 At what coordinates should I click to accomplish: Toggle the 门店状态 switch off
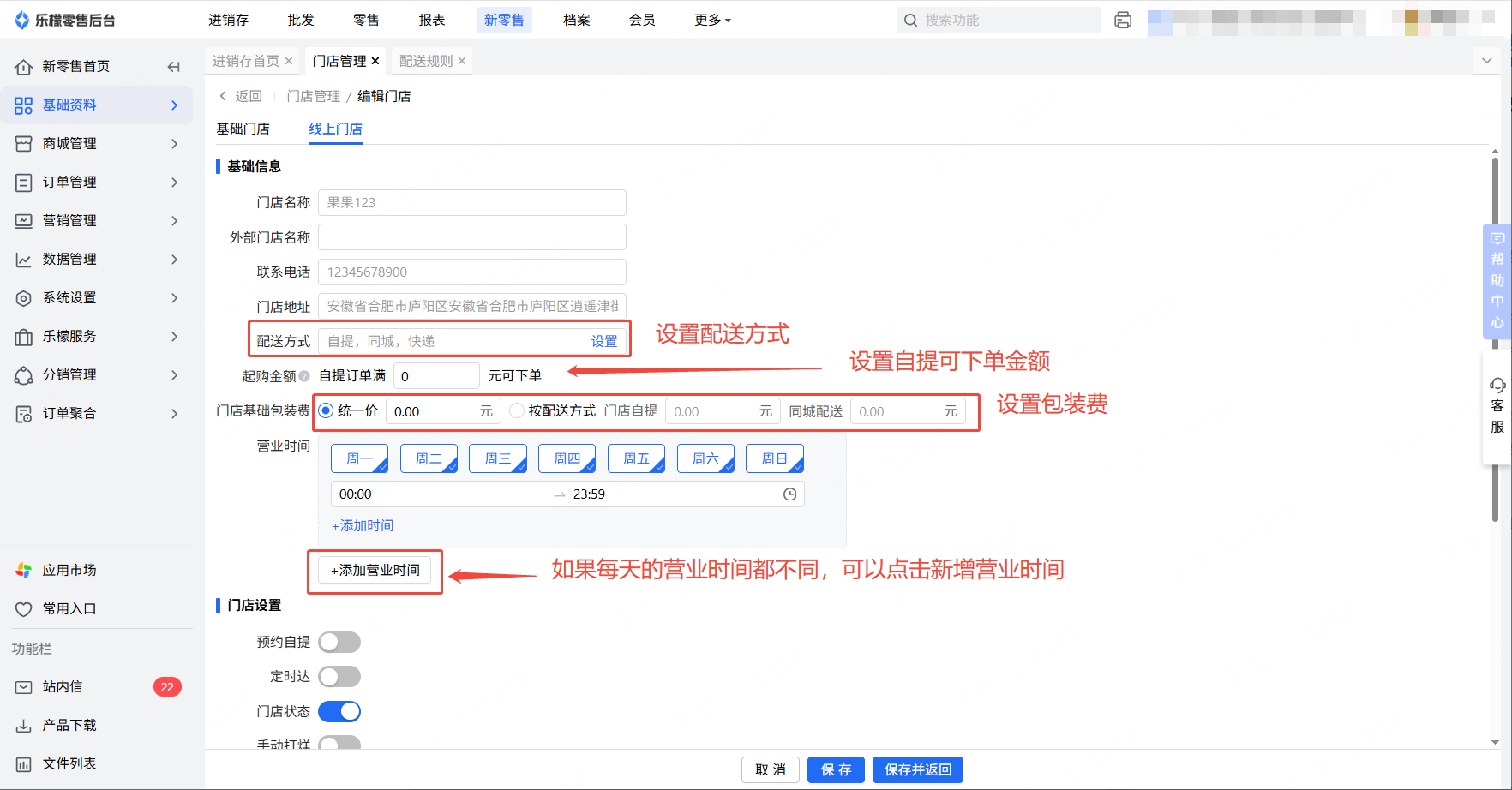(339, 712)
